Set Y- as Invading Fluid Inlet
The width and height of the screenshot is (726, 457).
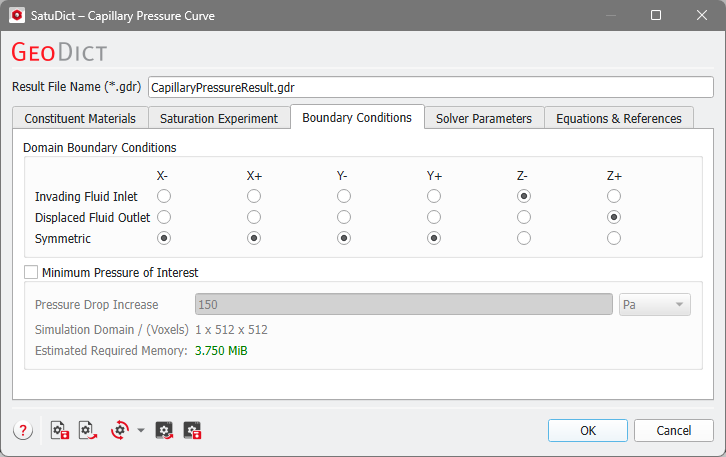(x=344, y=196)
